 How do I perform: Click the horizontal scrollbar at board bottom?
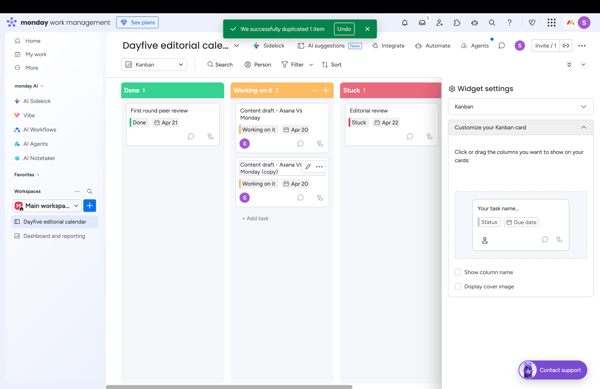229,387
